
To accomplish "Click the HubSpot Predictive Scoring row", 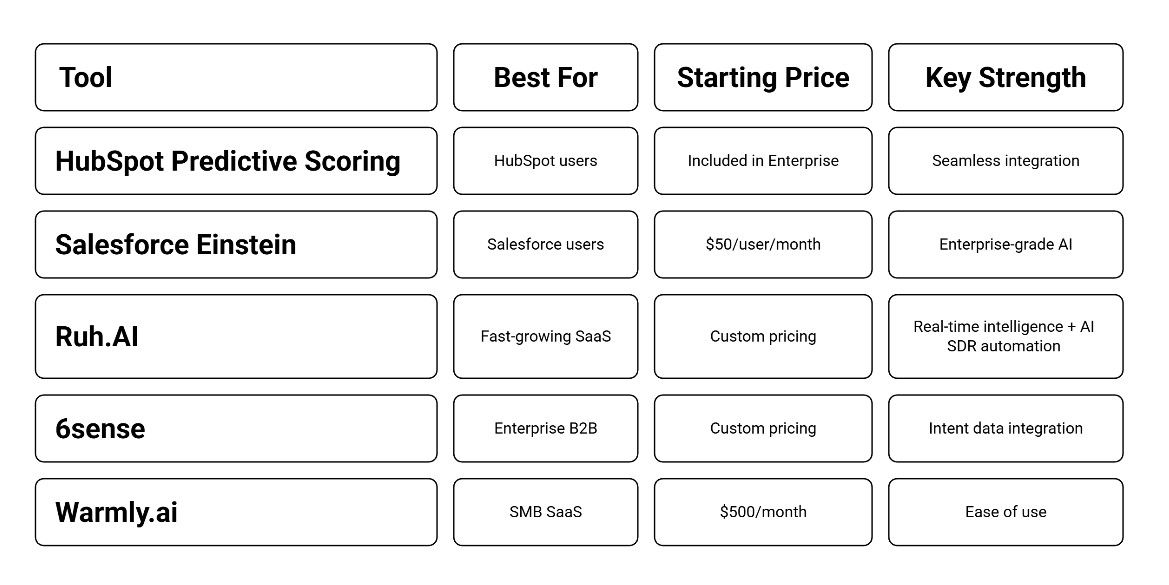I will tap(235, 161).
